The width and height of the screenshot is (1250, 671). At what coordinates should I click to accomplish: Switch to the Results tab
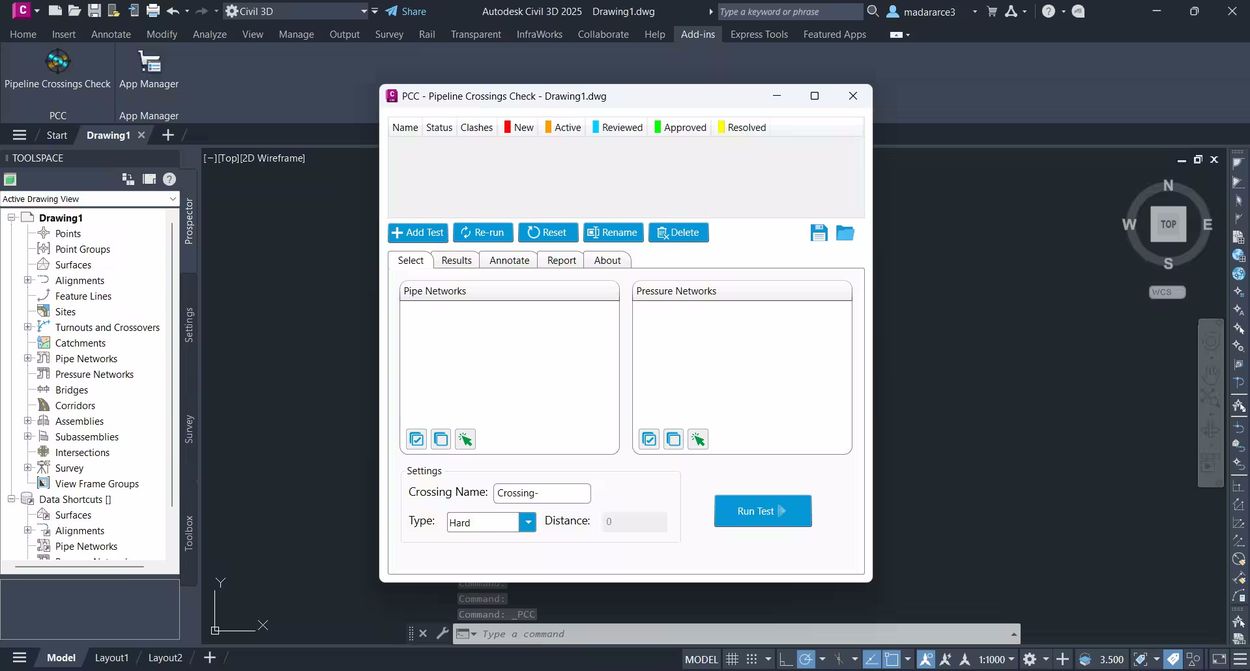tap(456, 260)
